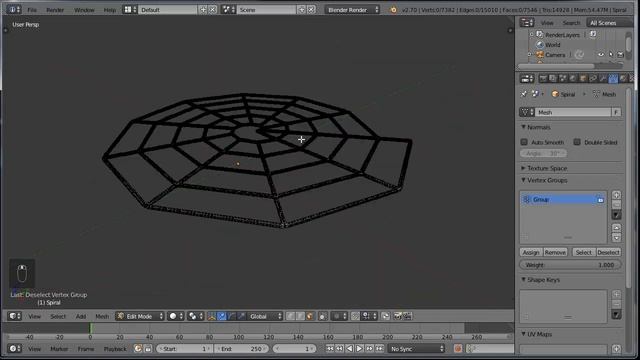640x360 pixels.
Task: Open the 3D viewport Select menu
Action: coord(58,316)
